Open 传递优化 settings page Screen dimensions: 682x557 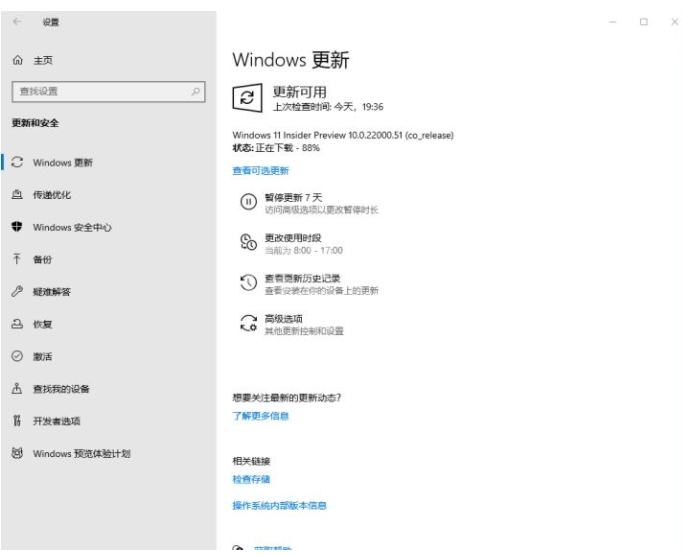pyautogui.click(x=52, y=195)
